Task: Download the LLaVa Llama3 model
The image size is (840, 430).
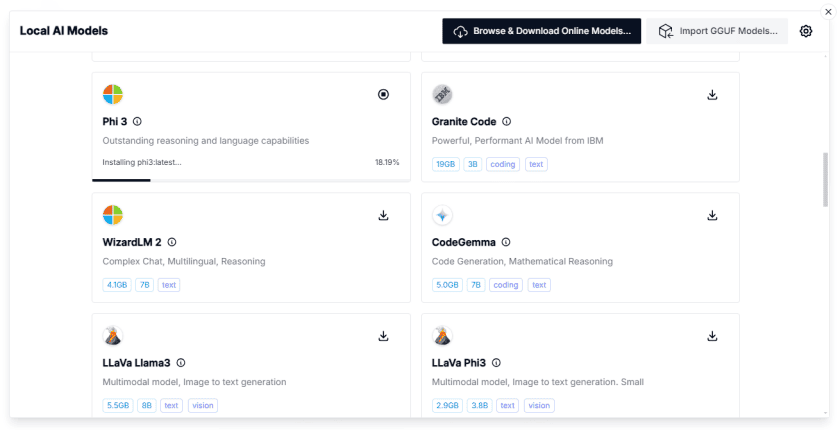Action: tap(383, 336)
